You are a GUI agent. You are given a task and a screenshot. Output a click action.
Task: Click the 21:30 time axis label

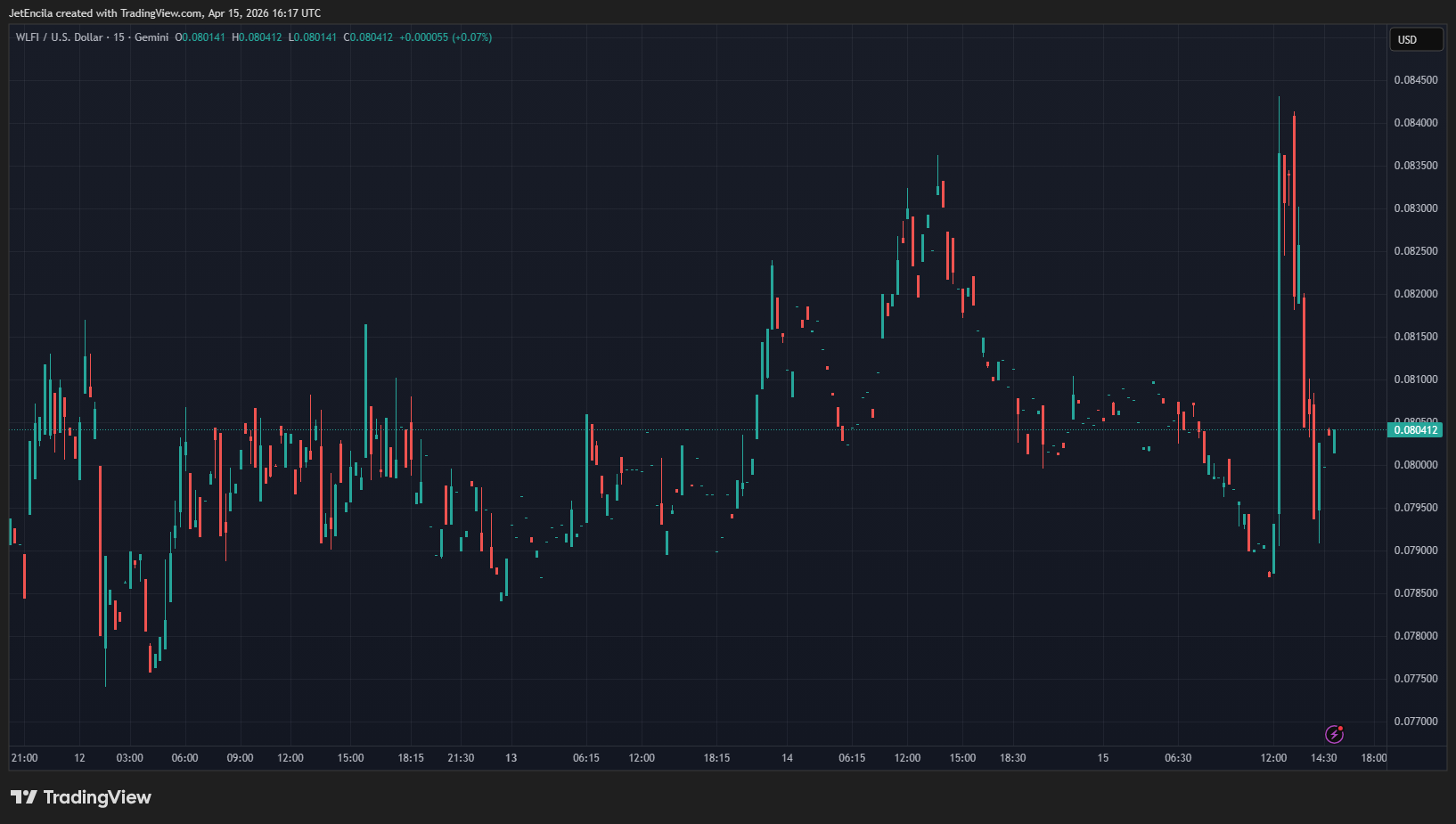click(x=461, y=758)
